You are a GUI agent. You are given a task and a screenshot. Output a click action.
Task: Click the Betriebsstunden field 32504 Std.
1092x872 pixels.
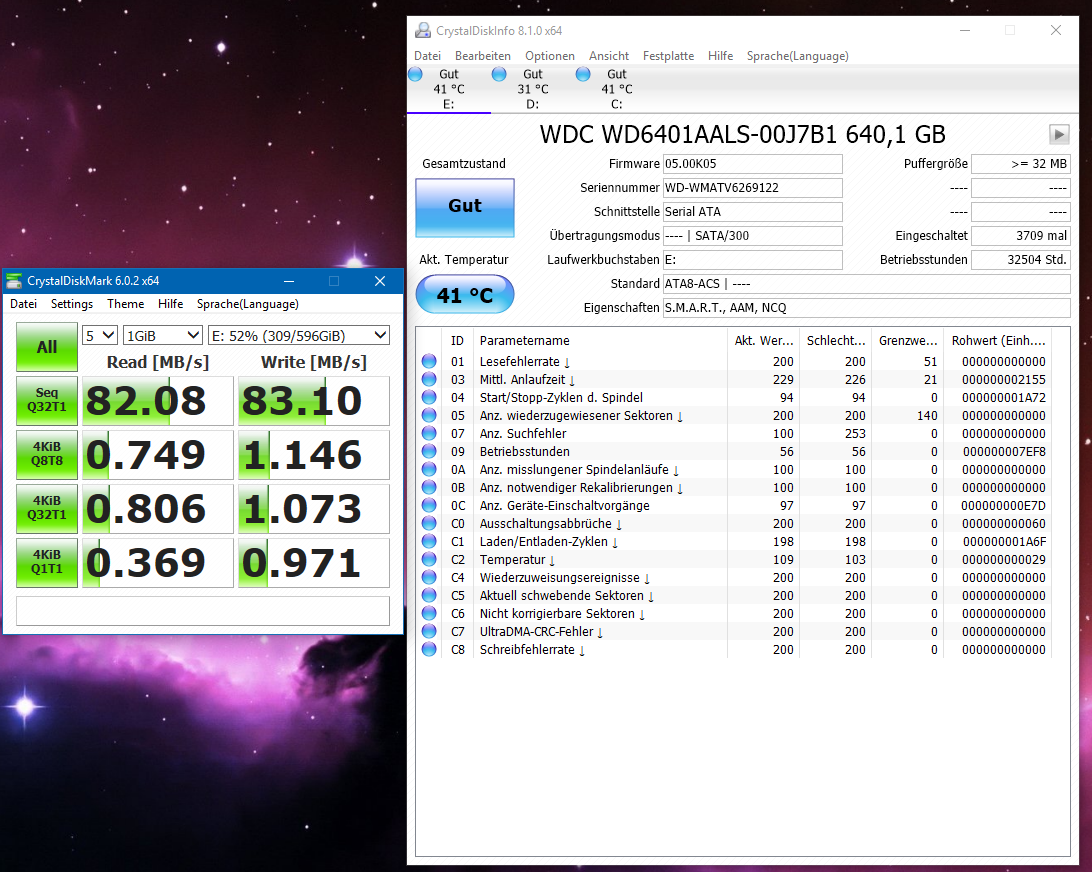click(1020, 260)
